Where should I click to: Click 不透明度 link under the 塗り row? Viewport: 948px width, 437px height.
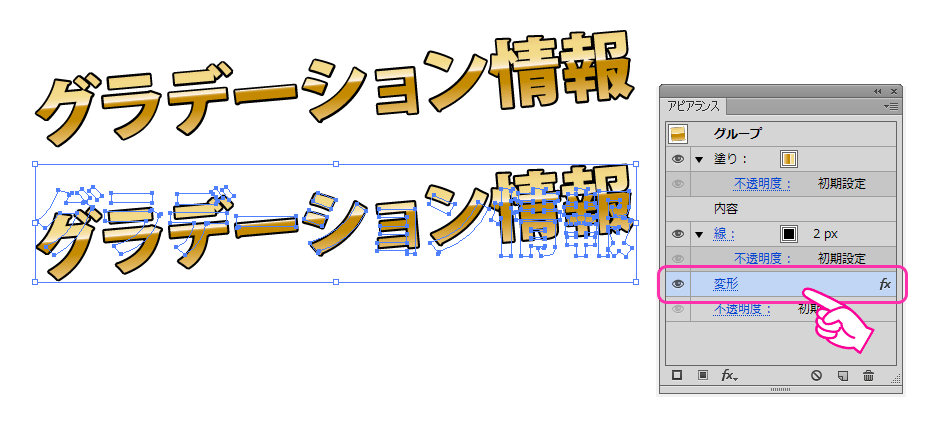pyautogui.click(x=762, y=184)
